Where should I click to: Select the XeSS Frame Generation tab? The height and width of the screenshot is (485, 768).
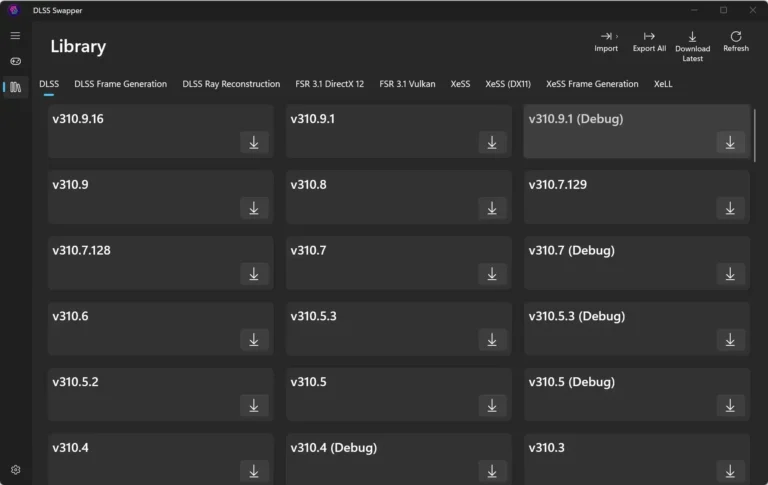(x=592, y=84)
